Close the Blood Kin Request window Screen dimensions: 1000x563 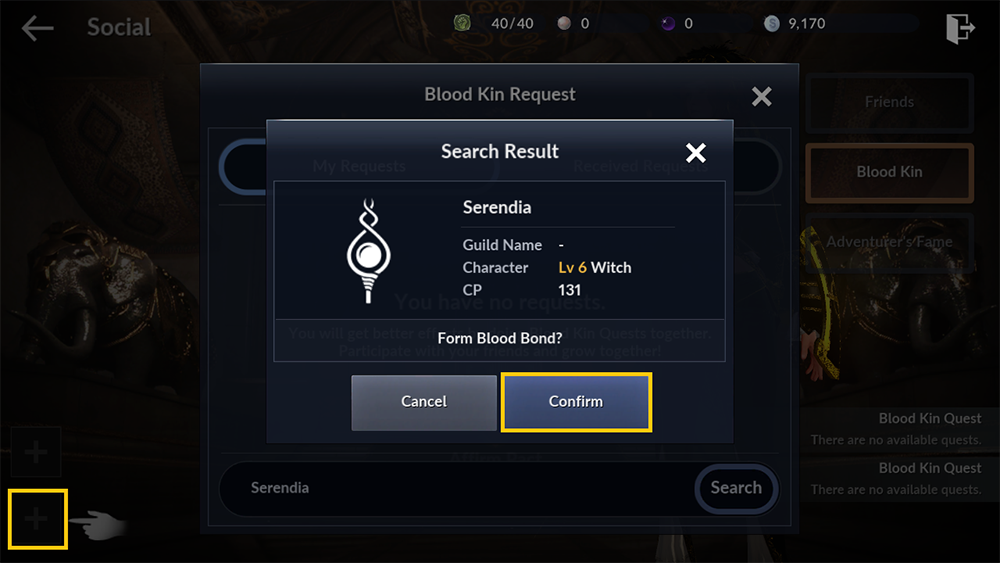point(761,96)
